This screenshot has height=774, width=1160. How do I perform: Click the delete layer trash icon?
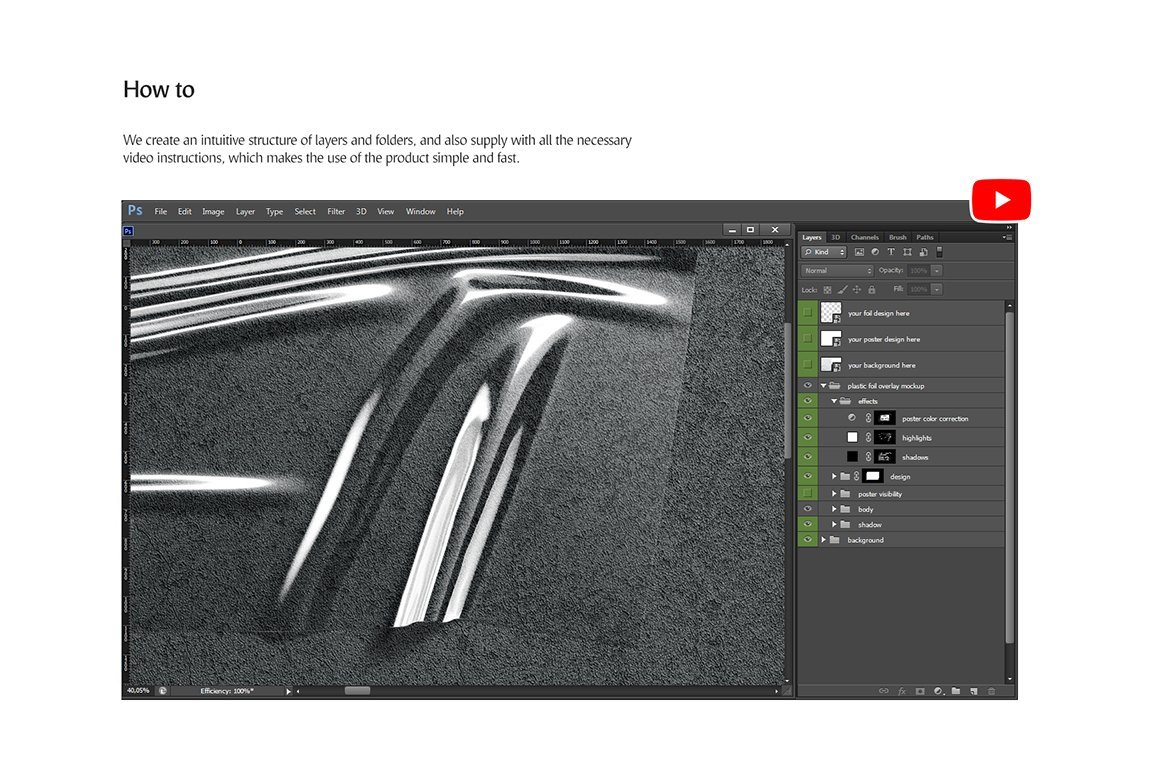pyautogui.click(x=992, y=691)
